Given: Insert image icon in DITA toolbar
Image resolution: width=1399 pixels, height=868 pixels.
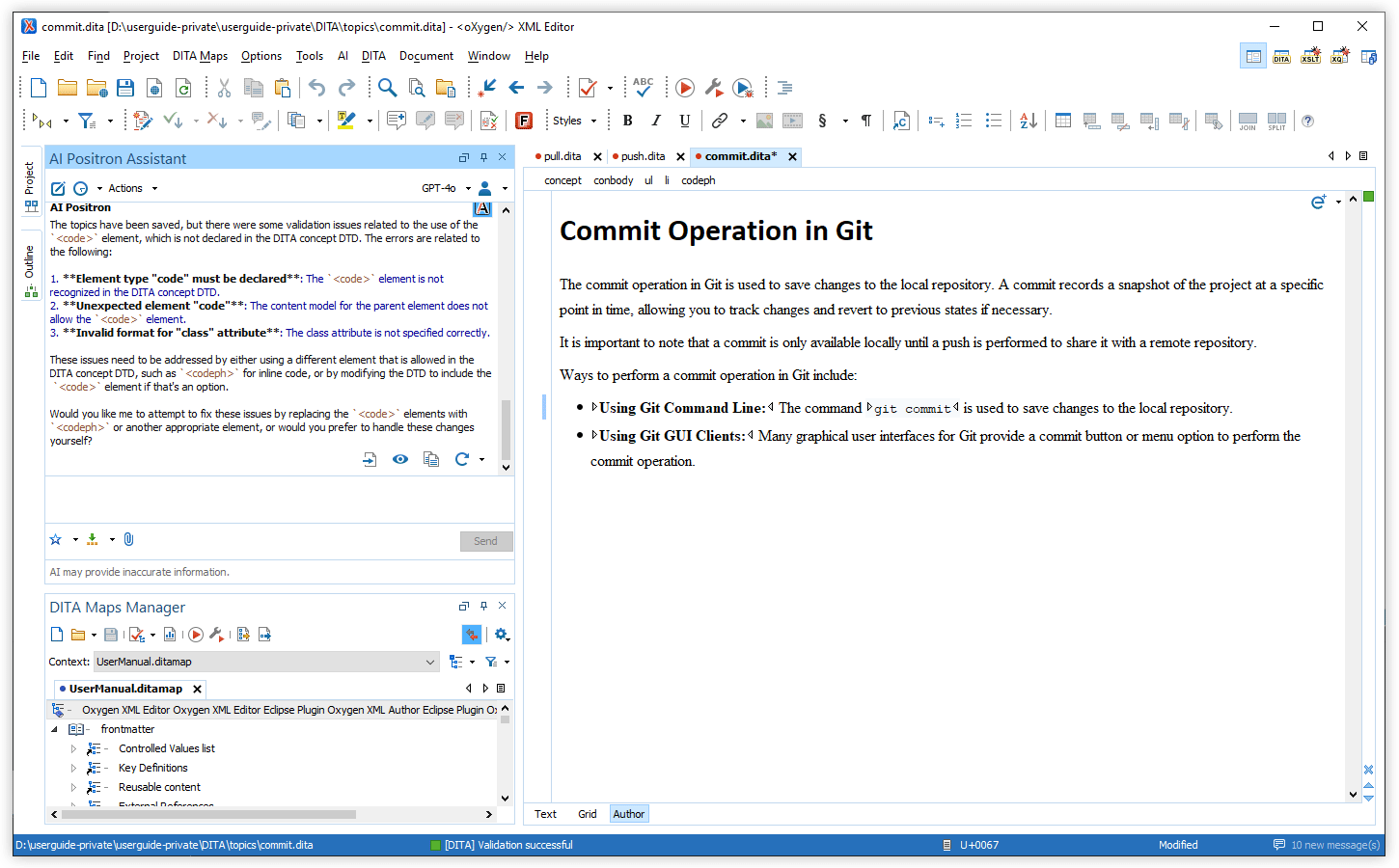Looking at the screenshot, I should pos(764,121).
